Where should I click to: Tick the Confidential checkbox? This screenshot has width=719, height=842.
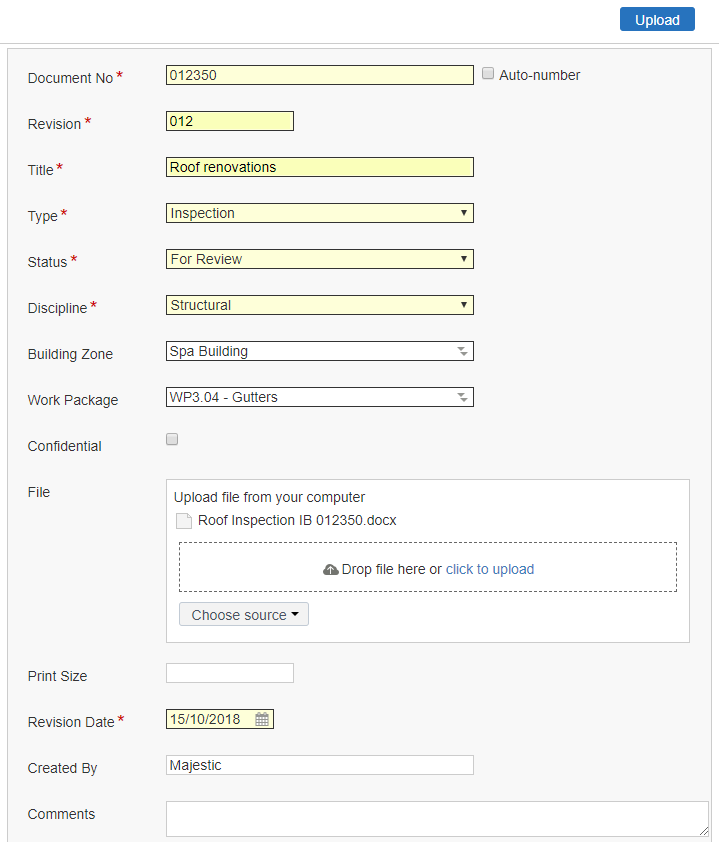[x=172, y=439]
